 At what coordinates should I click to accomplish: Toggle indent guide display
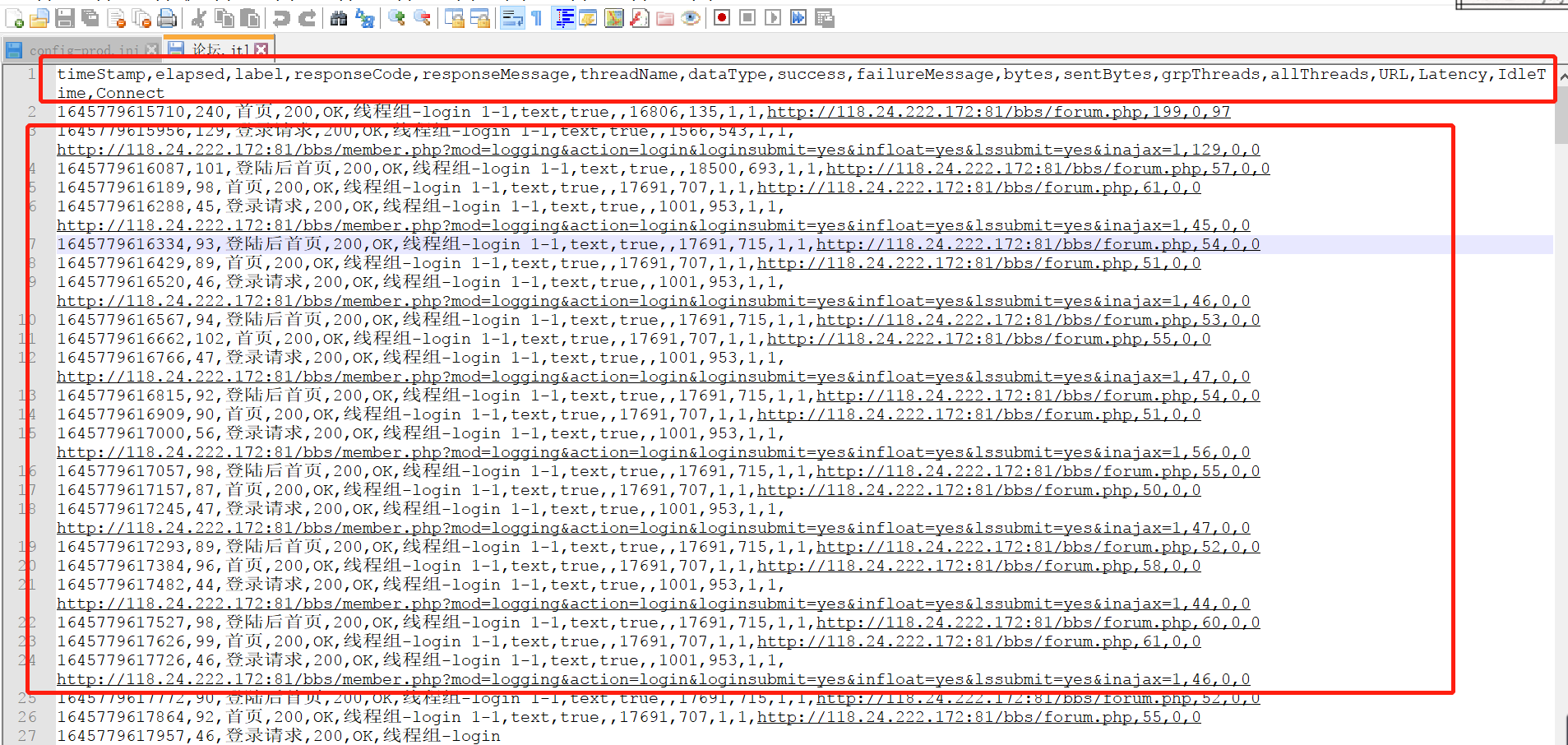point(563,18)
